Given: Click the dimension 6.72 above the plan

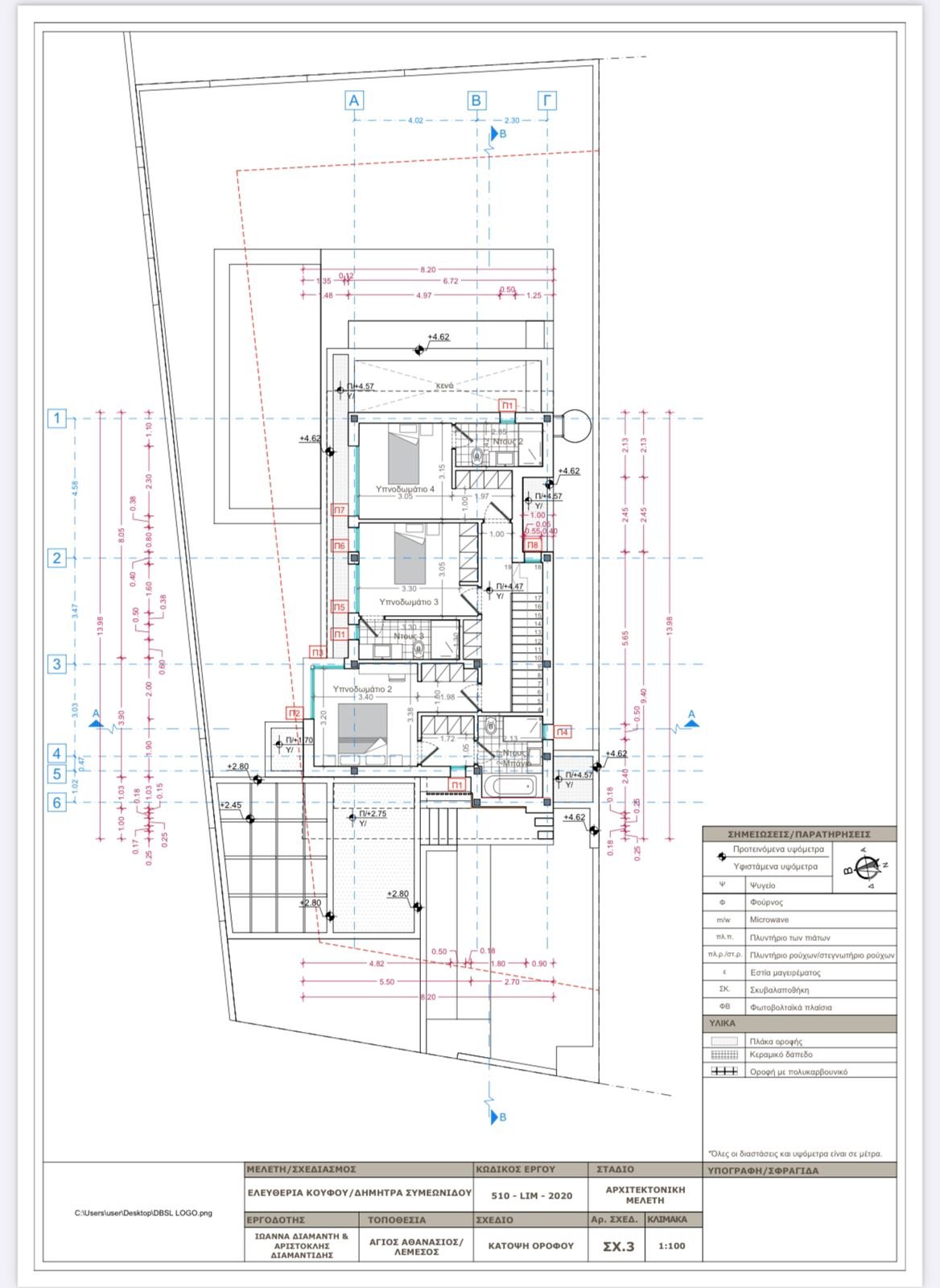Looking at the screenshot, I should coord(451,281).
